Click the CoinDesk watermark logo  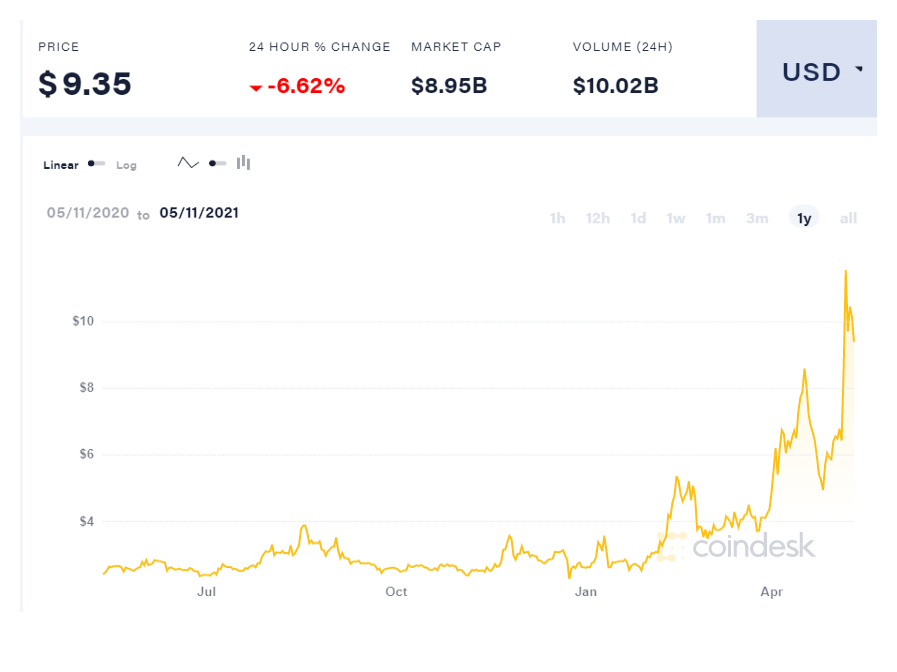[736, 546]
